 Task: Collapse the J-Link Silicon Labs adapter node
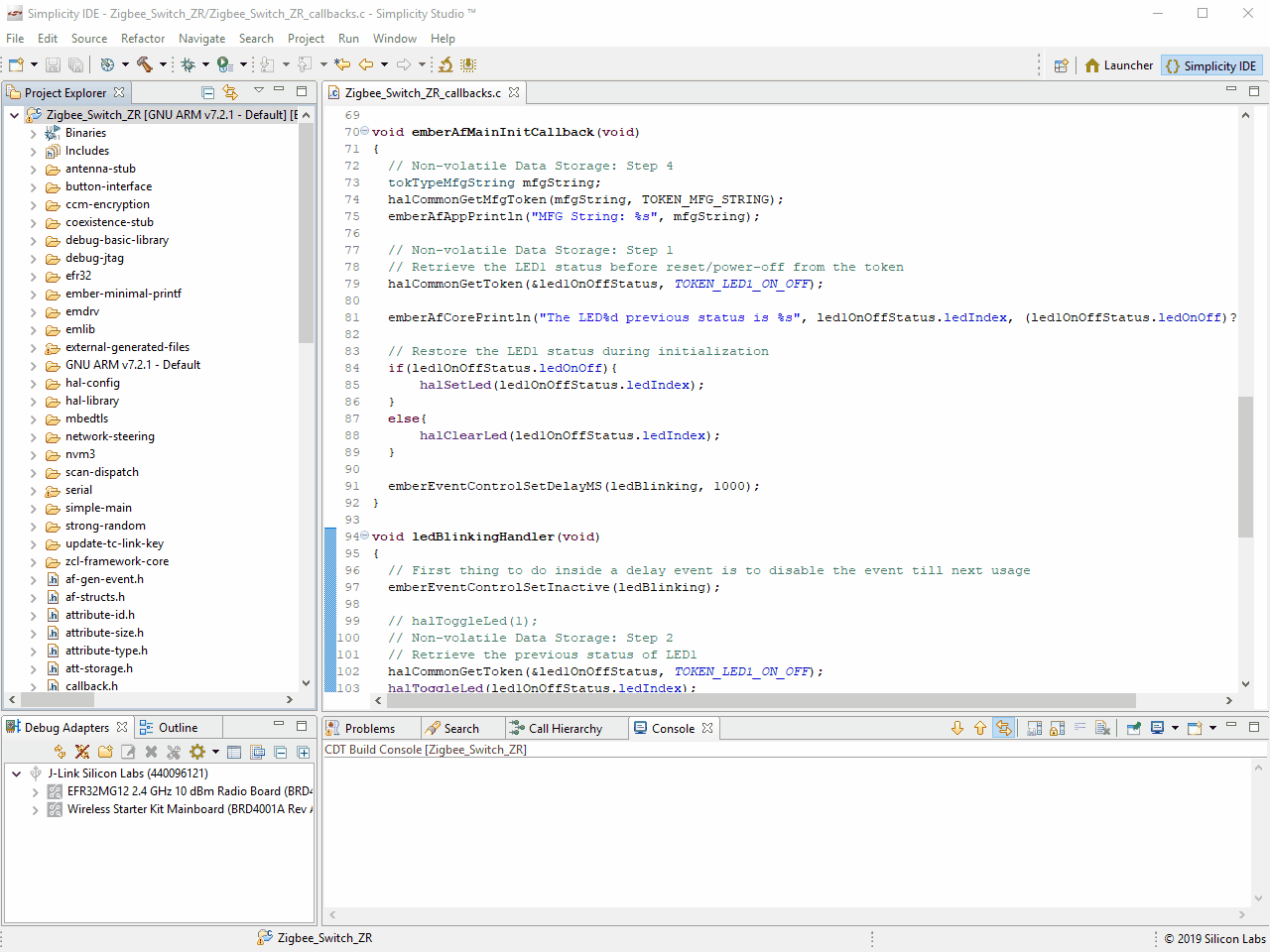17,773
